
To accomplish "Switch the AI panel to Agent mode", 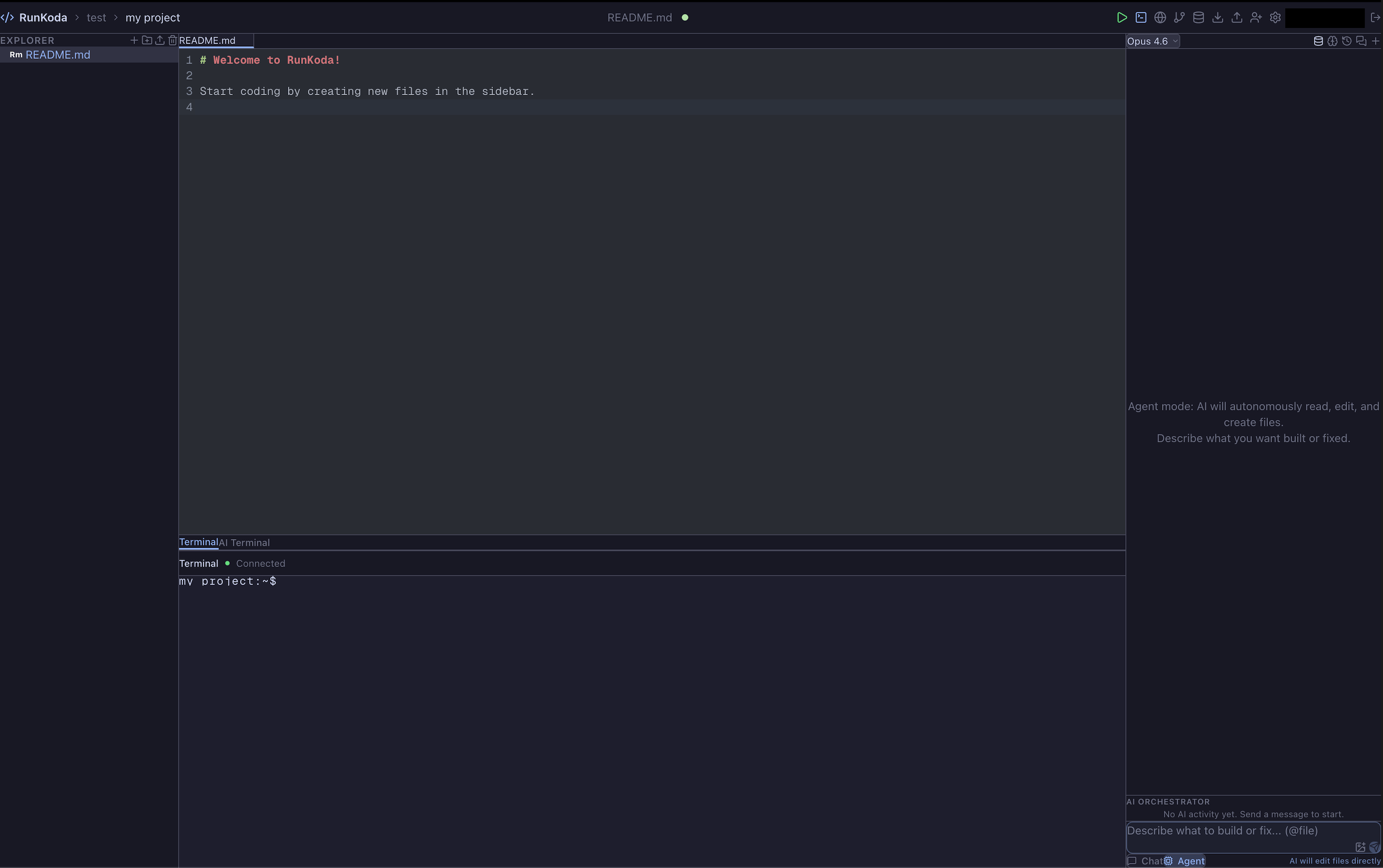I will [1185, 861].
